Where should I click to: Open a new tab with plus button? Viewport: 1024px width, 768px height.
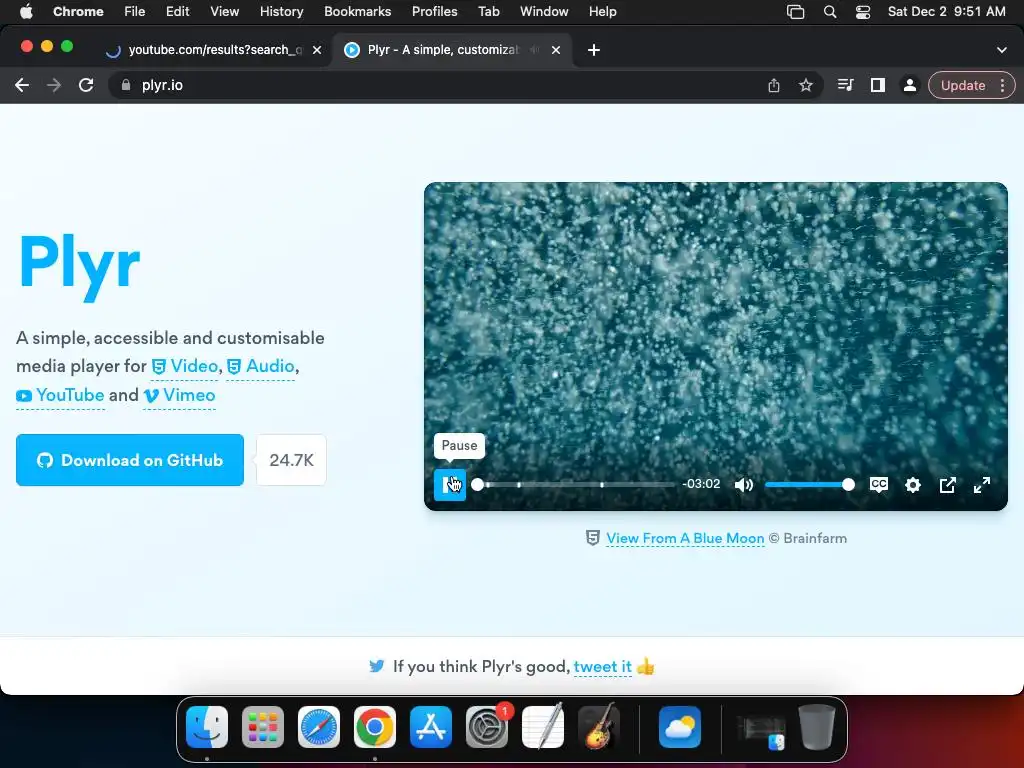(594, 50)
